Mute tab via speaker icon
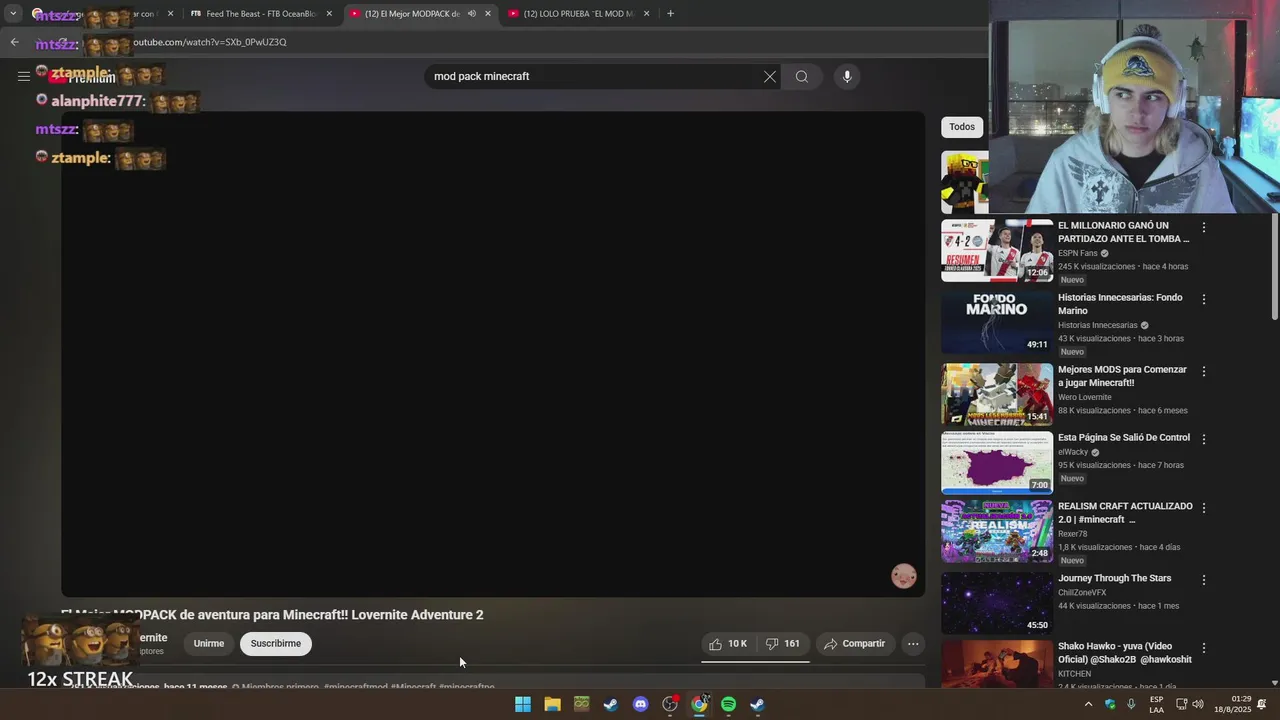Viewport: 1280px width, 720px height. pos(471,14)
